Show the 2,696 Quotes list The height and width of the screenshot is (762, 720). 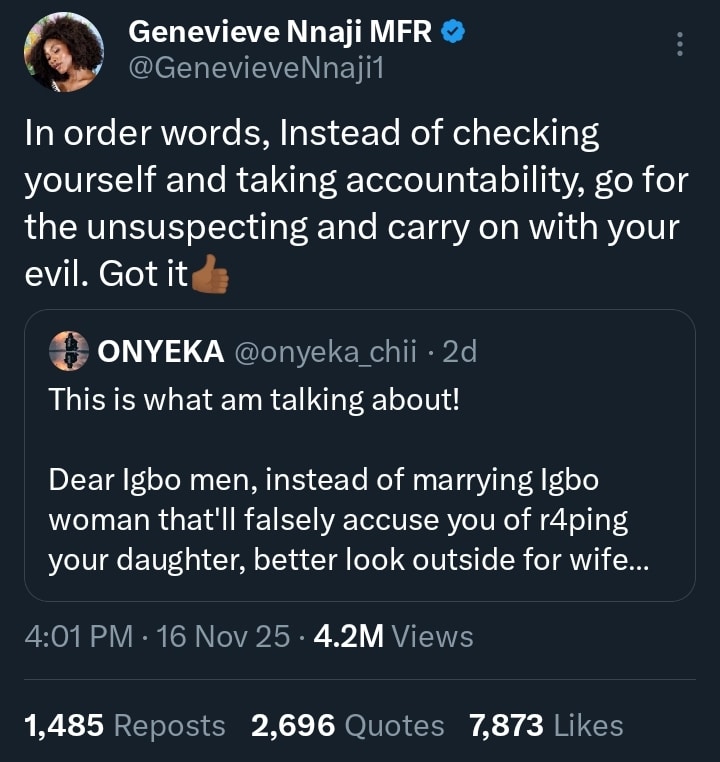pos(348,725)
